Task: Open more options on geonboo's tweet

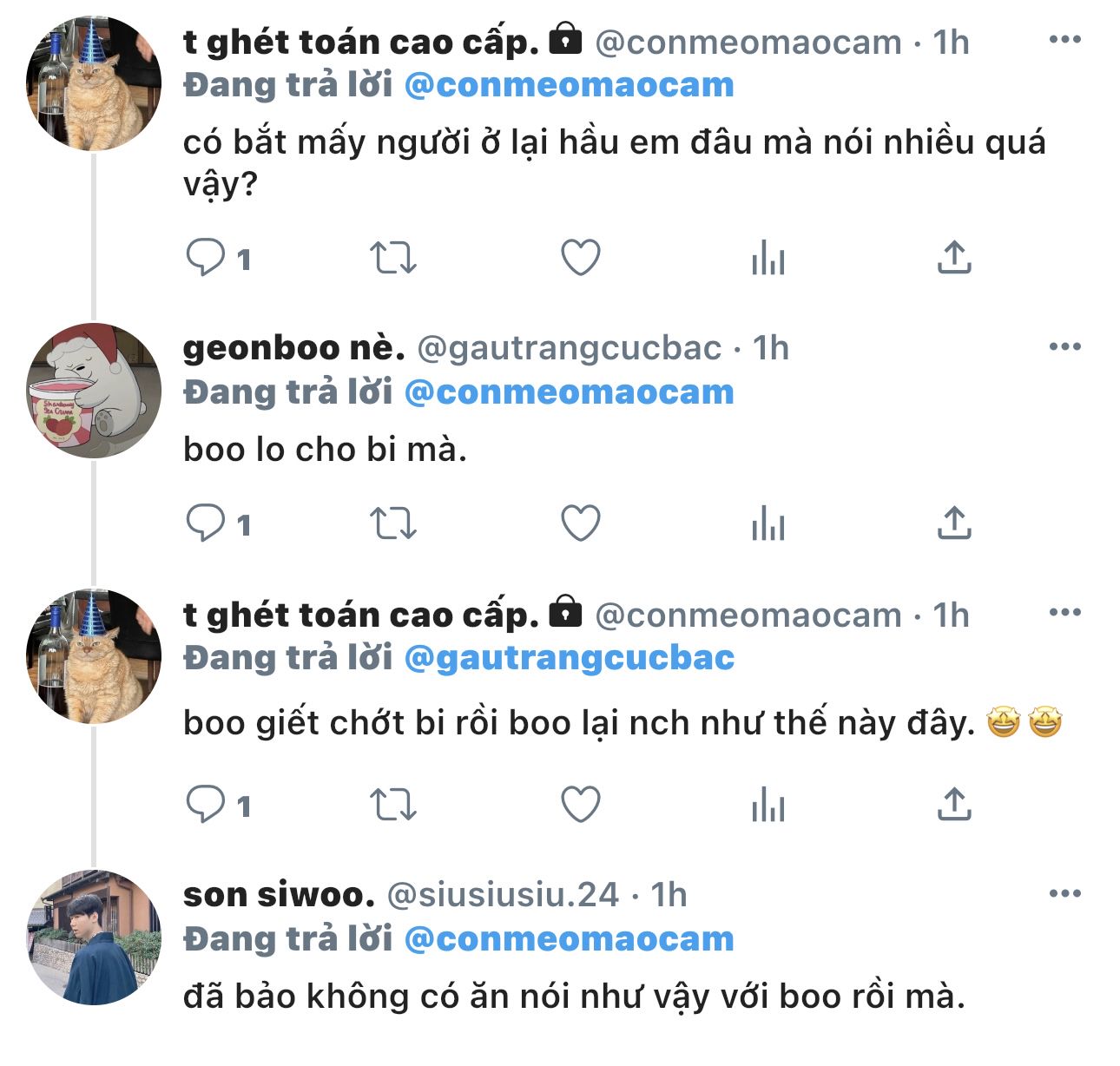Action: pyautogui.click(x=1064, y=347)
